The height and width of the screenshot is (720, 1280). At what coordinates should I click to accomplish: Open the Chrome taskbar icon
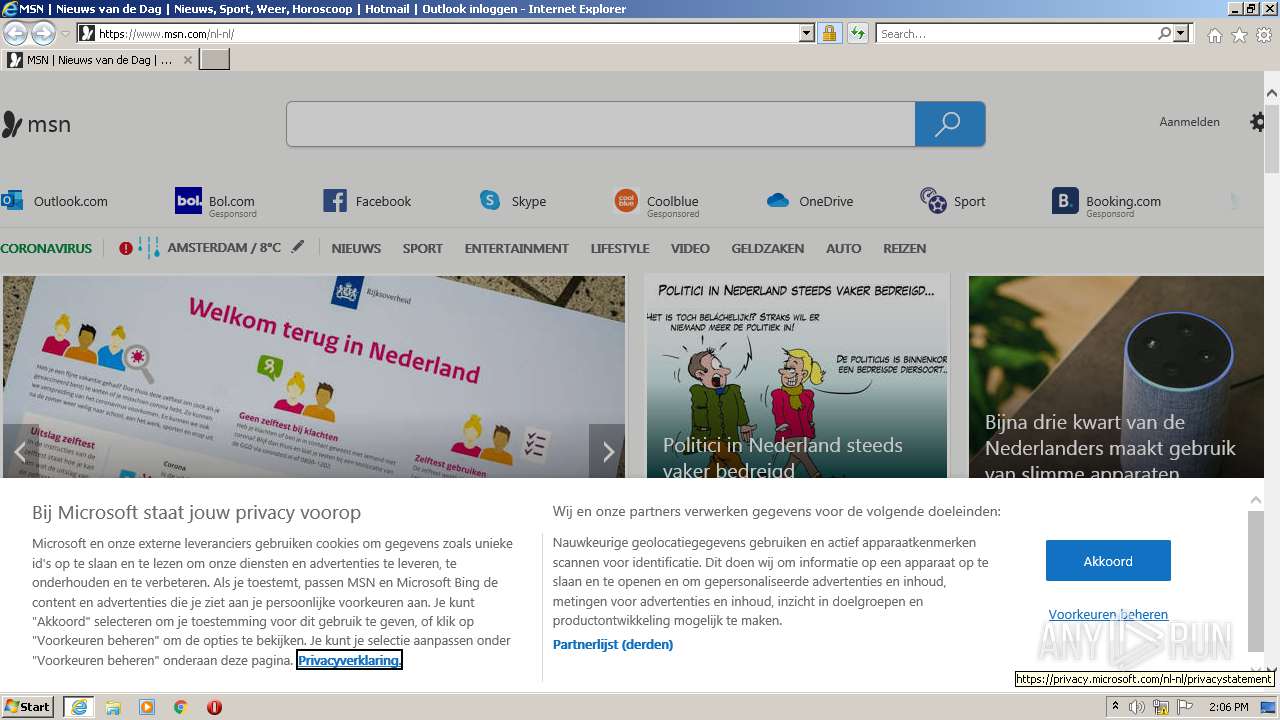(181, 707)
